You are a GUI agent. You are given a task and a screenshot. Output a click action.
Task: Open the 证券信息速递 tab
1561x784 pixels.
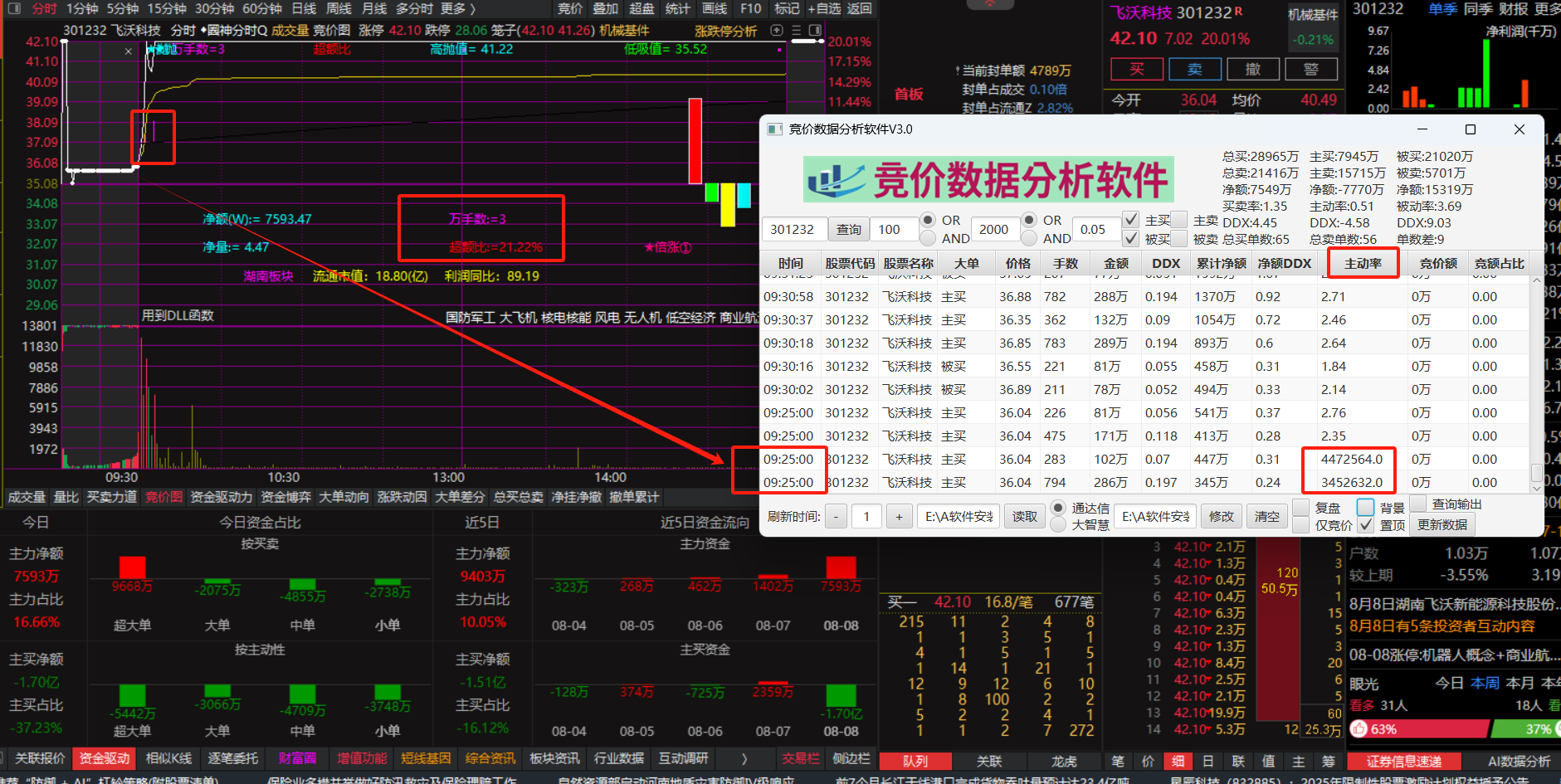tap(1404, 761)
